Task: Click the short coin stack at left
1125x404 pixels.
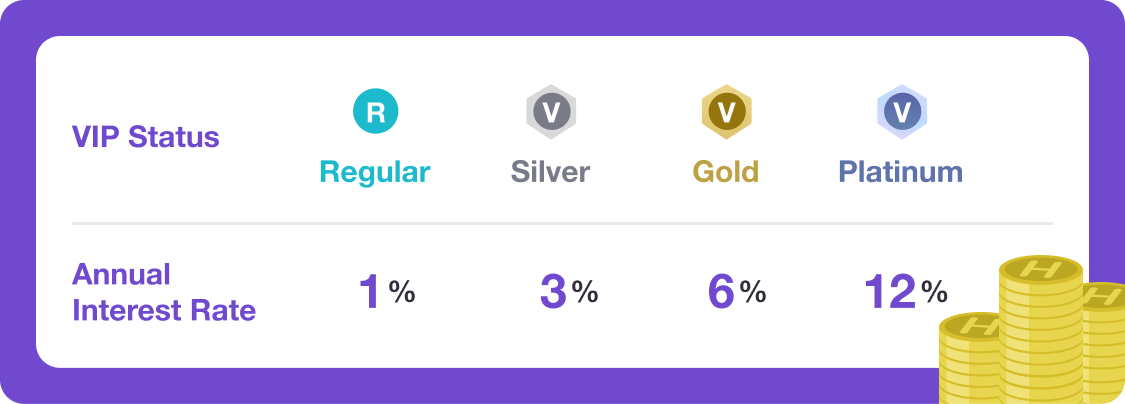Action: coord(969,362)
